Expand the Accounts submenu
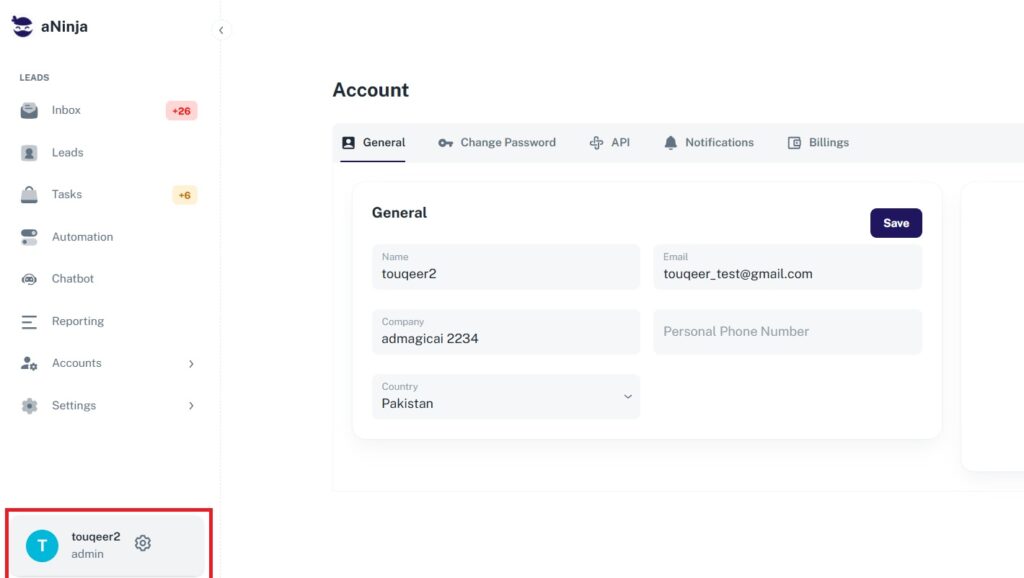Image resolution: width=1024 pixels, height=578 pixels. [x=191, y=364]
